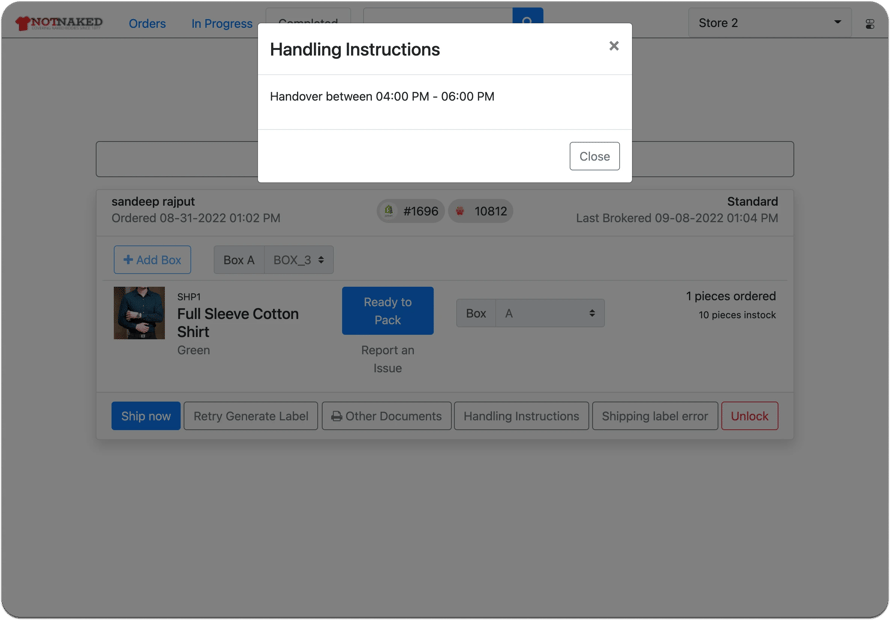
Task: Click the red Unlock button
Action: 749,416
